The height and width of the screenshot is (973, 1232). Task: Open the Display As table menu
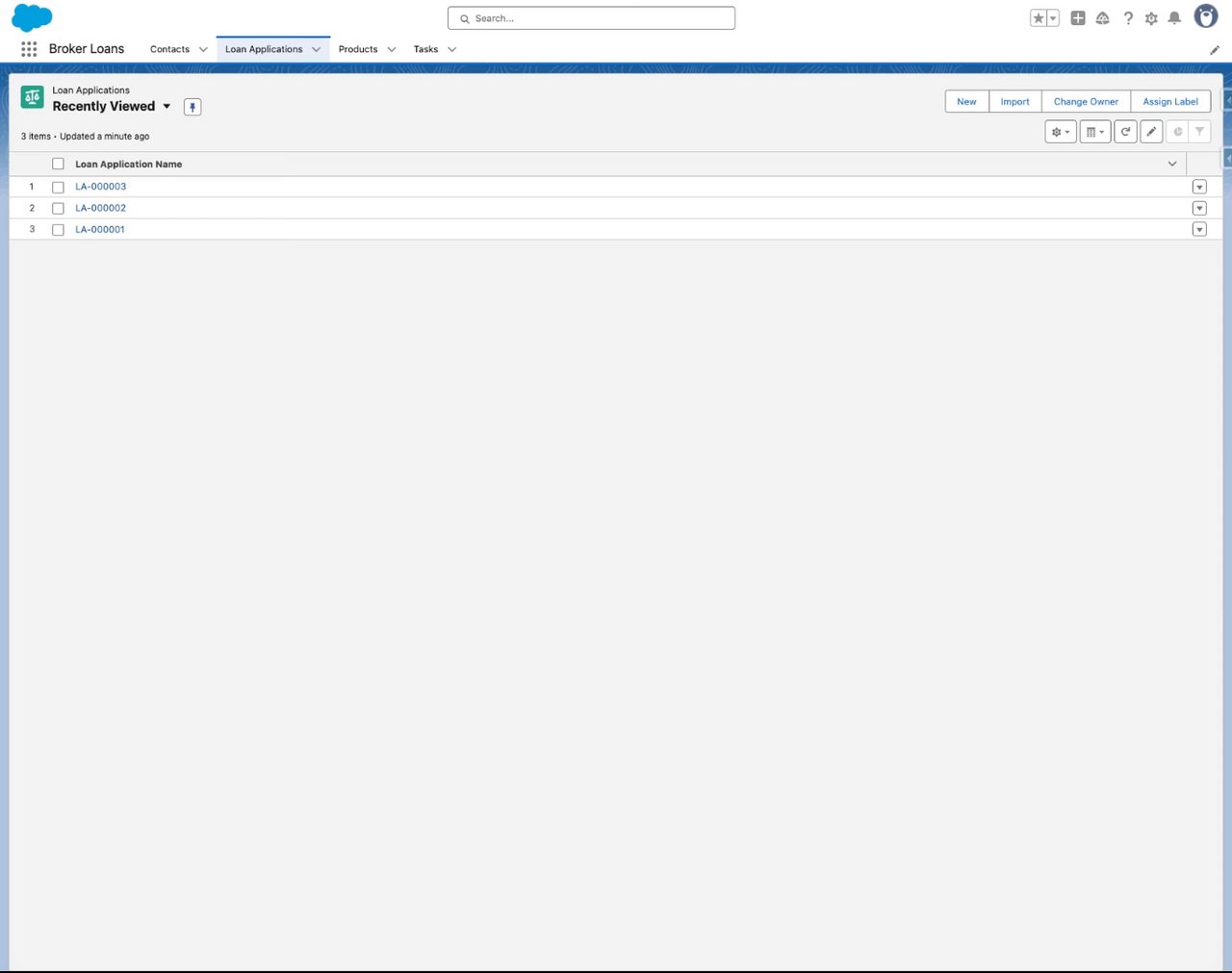1095,132
